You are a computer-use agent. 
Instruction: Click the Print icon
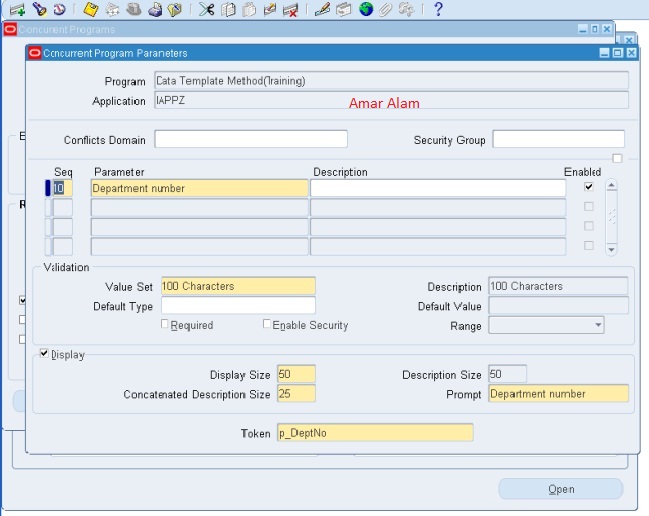(155, 10)
